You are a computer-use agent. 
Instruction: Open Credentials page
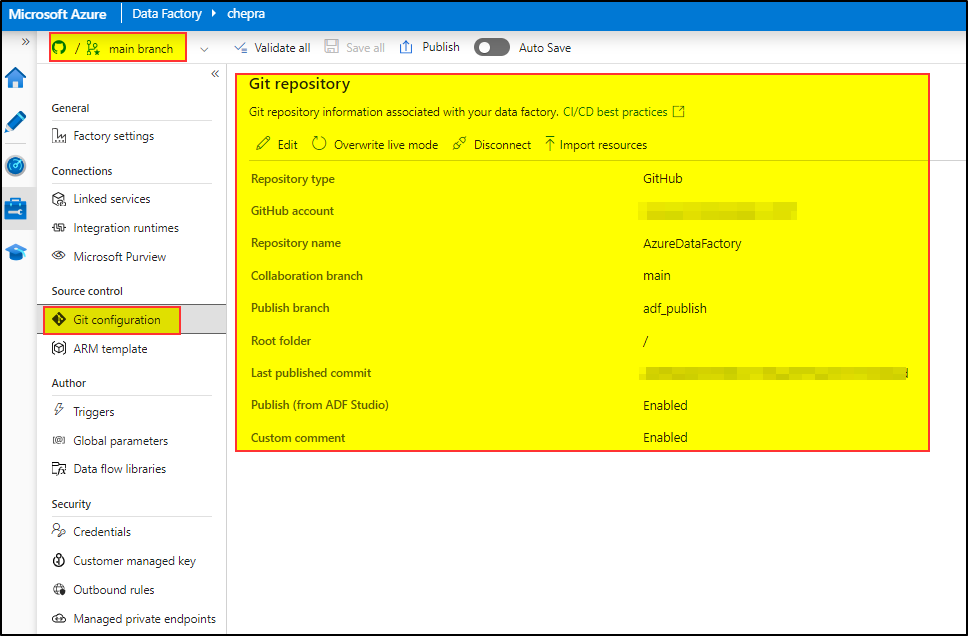[102, 532]
